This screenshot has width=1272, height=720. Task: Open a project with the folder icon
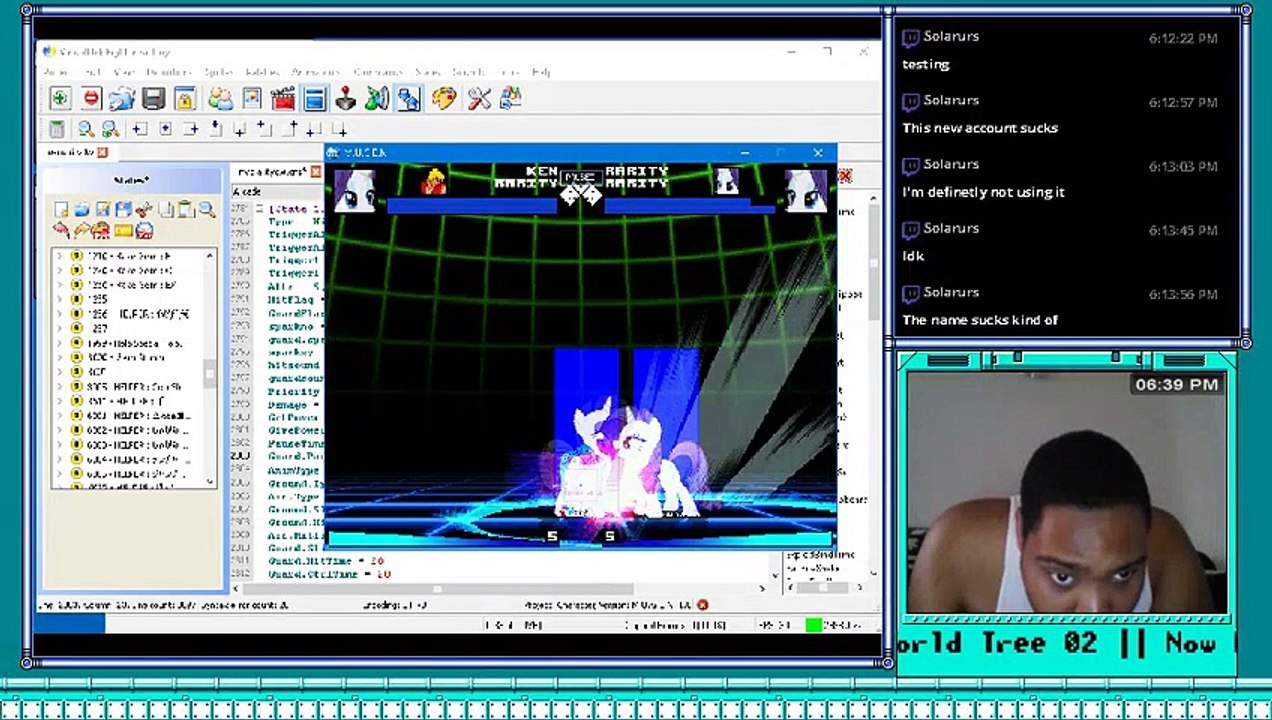click(122, 98)
